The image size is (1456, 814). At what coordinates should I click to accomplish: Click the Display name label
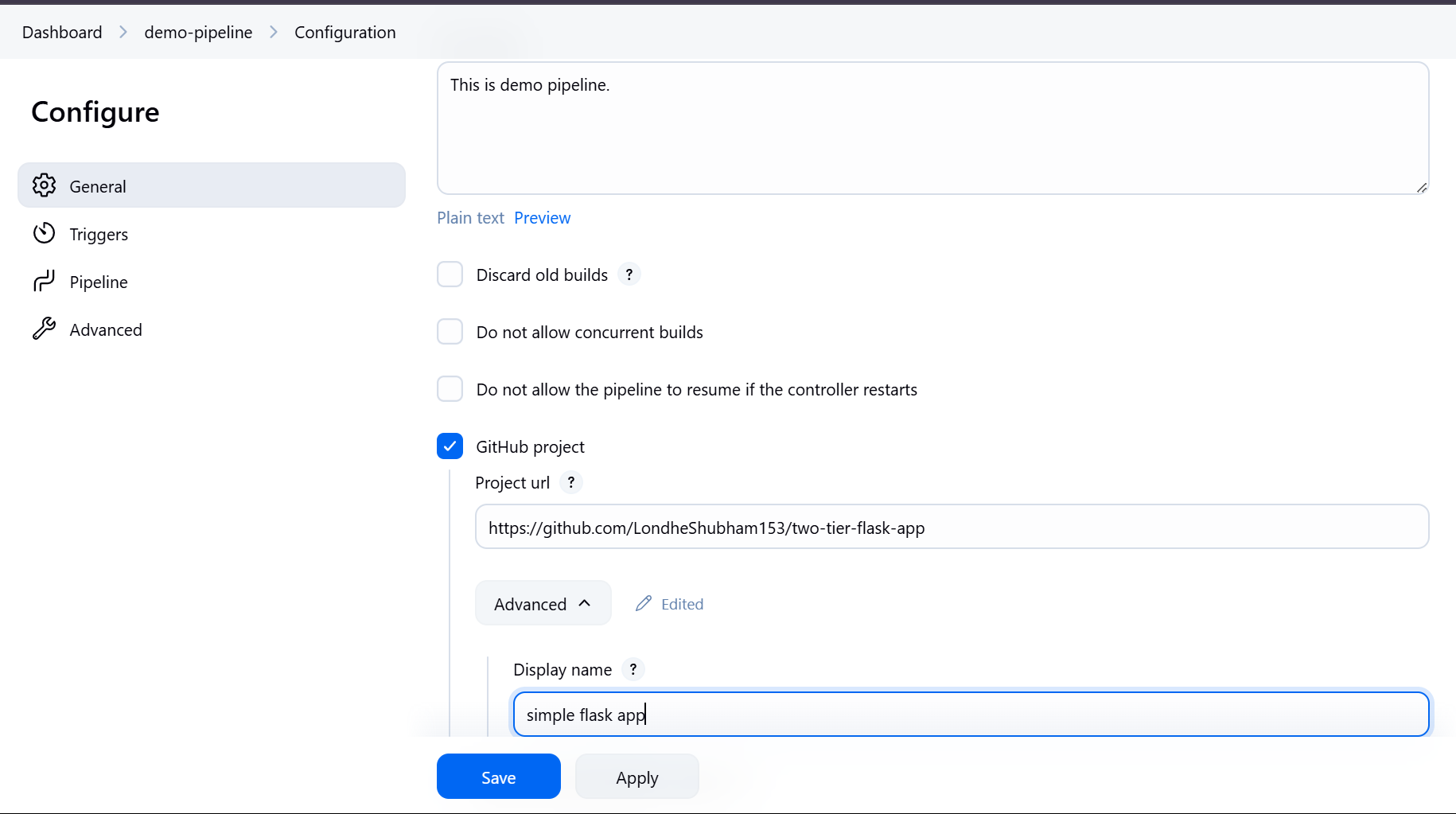point(563,670)
